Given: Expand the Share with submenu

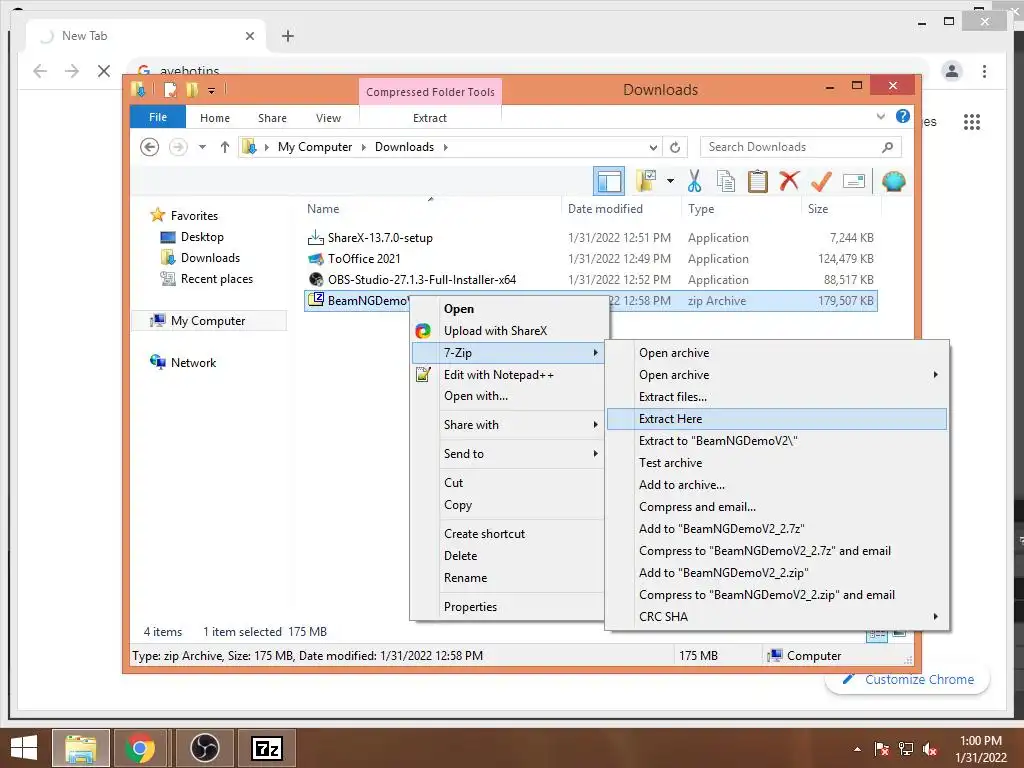Looking at the screenshot, I should 509,424.
